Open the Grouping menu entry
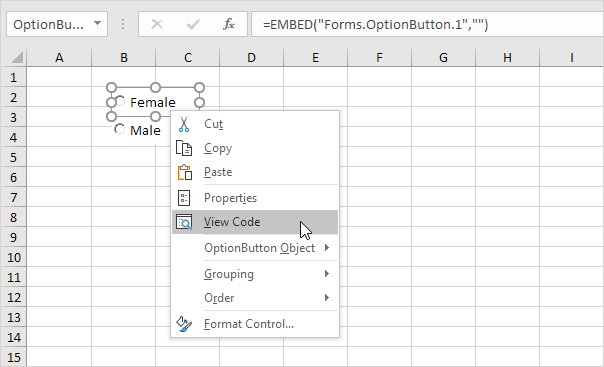This screenshot has width=604, height=367. point(255,273)
